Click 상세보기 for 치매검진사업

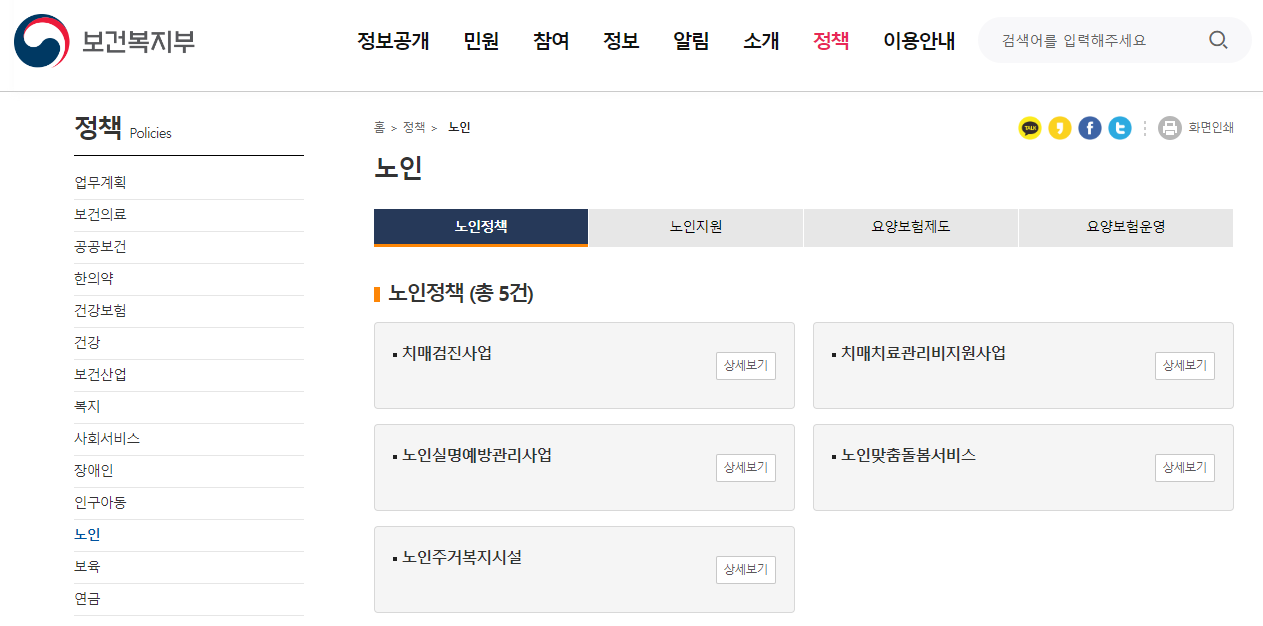[x=745, y=366]
